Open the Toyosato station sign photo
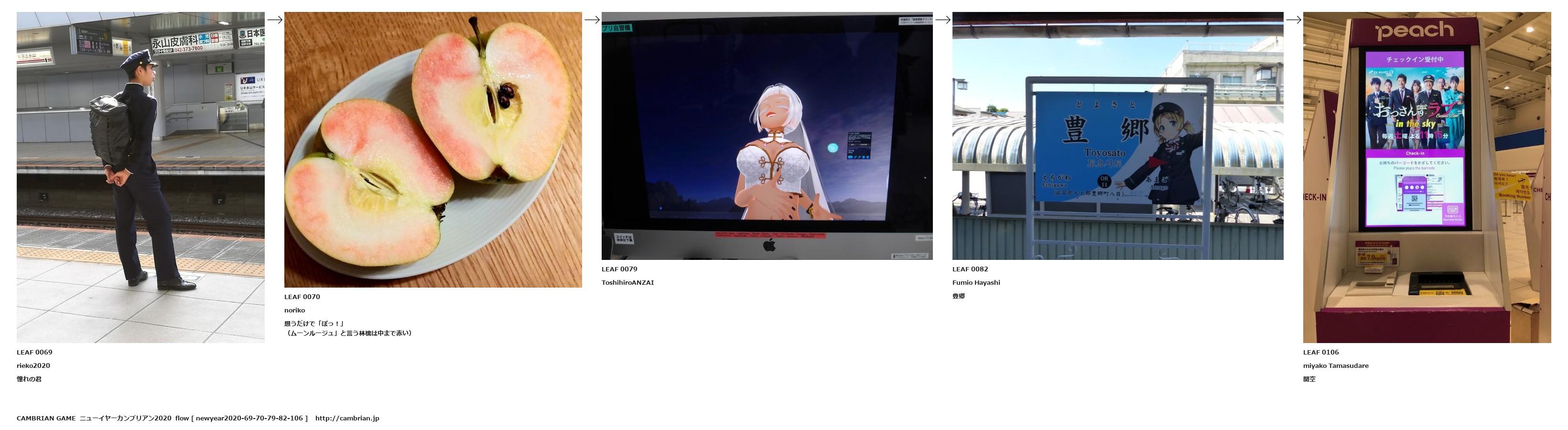This screenshot has height=430, width=1568. [x=1117, y=136]
